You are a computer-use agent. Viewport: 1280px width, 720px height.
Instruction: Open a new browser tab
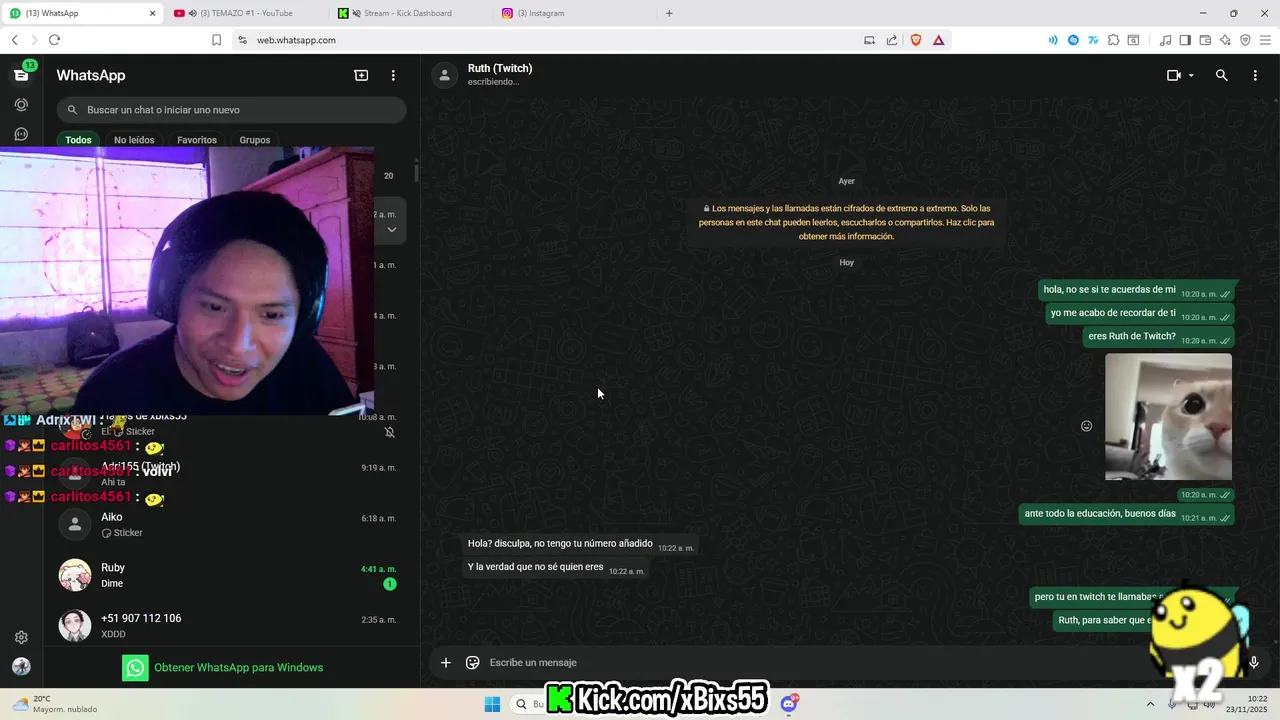[669, 13]
